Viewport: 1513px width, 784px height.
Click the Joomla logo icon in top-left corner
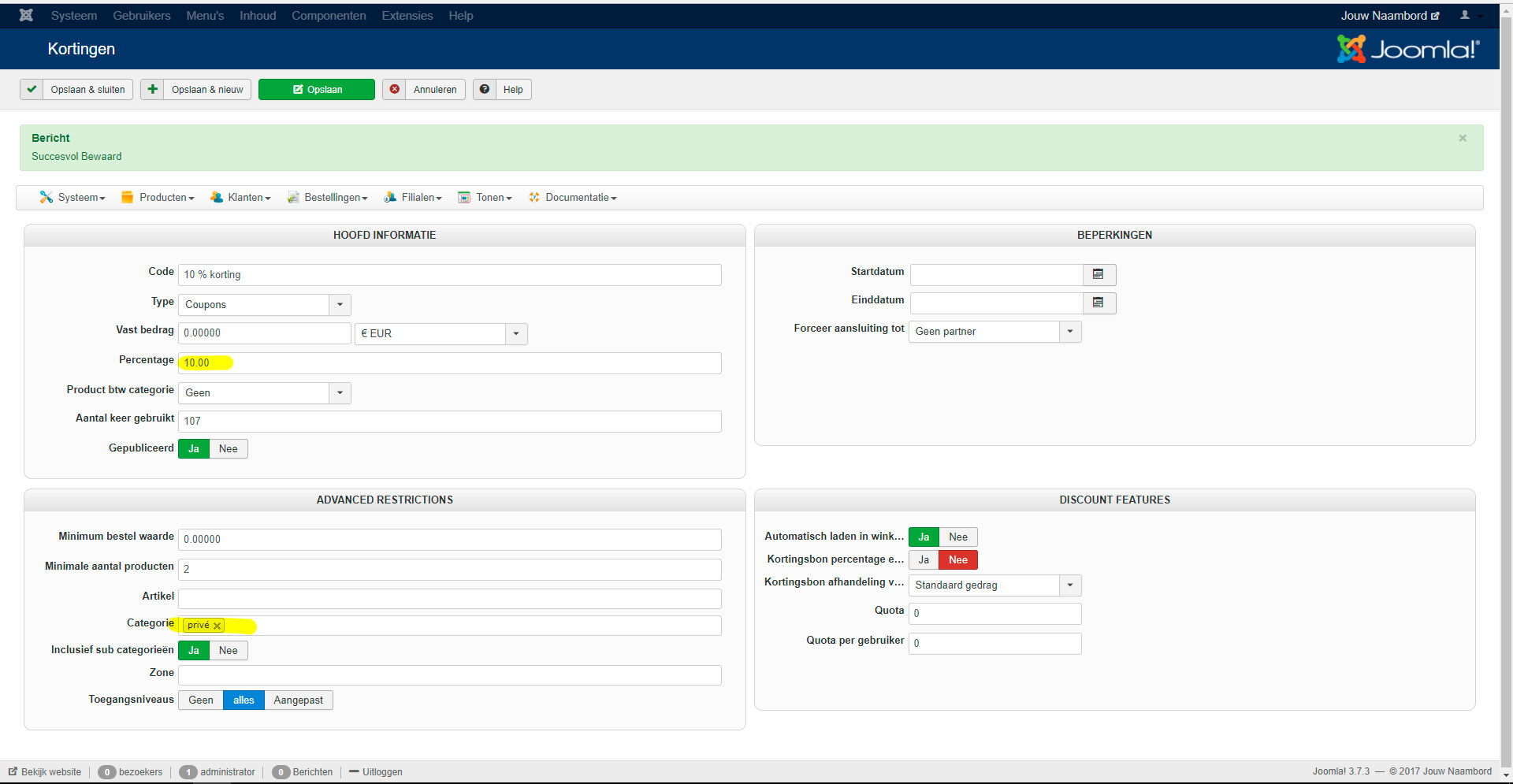(26, 15)
